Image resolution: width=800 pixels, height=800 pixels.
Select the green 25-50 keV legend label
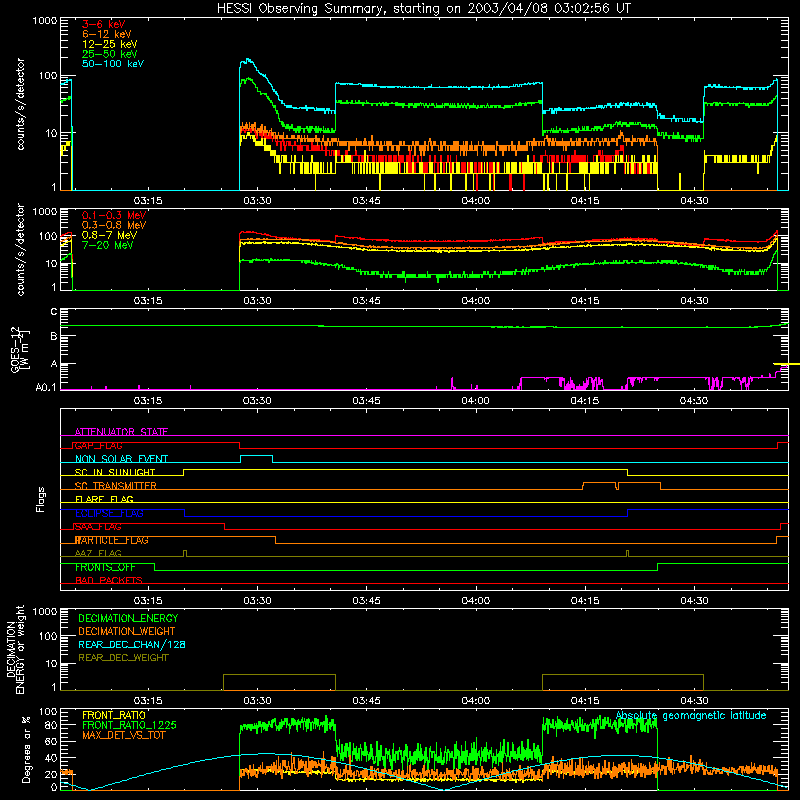[x=110, y=54]
